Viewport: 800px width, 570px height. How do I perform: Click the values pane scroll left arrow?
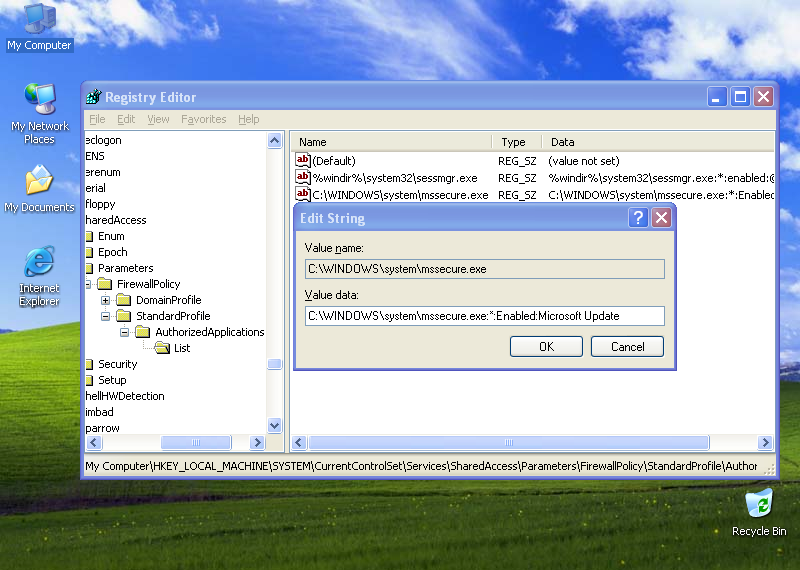[x=299, y=442]
